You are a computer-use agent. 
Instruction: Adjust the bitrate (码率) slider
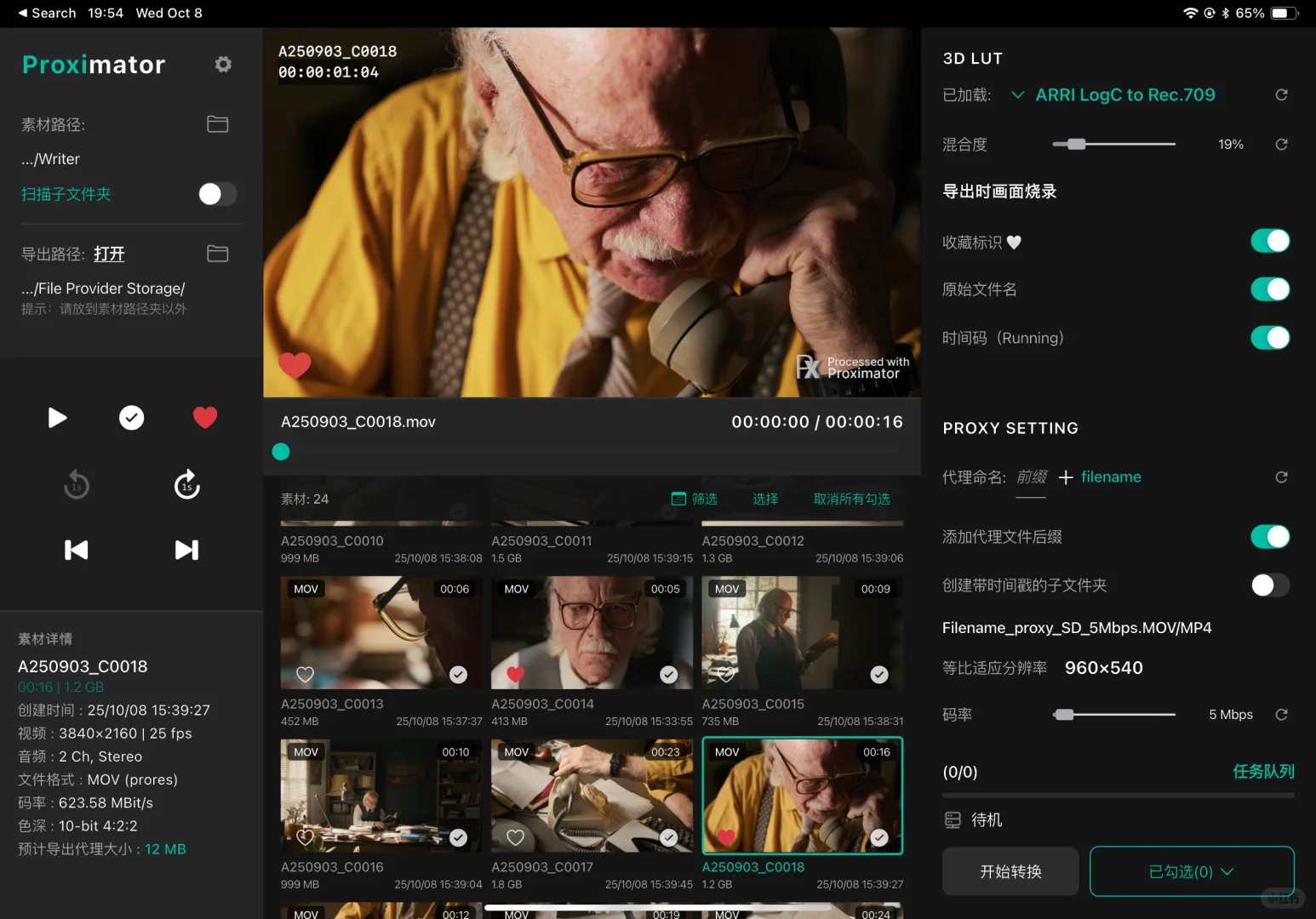click(x=1064, y=715)
